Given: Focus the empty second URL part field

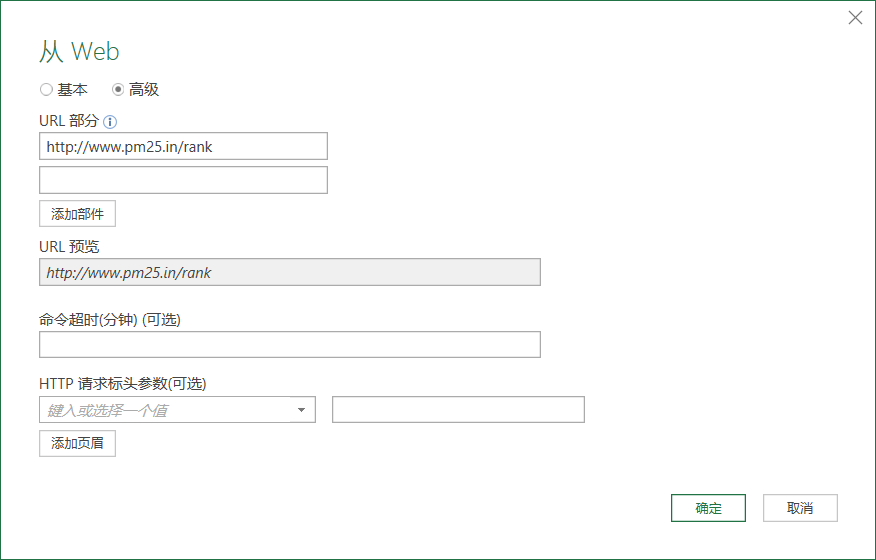Looking at the screenshot, I should coord(183,180).
